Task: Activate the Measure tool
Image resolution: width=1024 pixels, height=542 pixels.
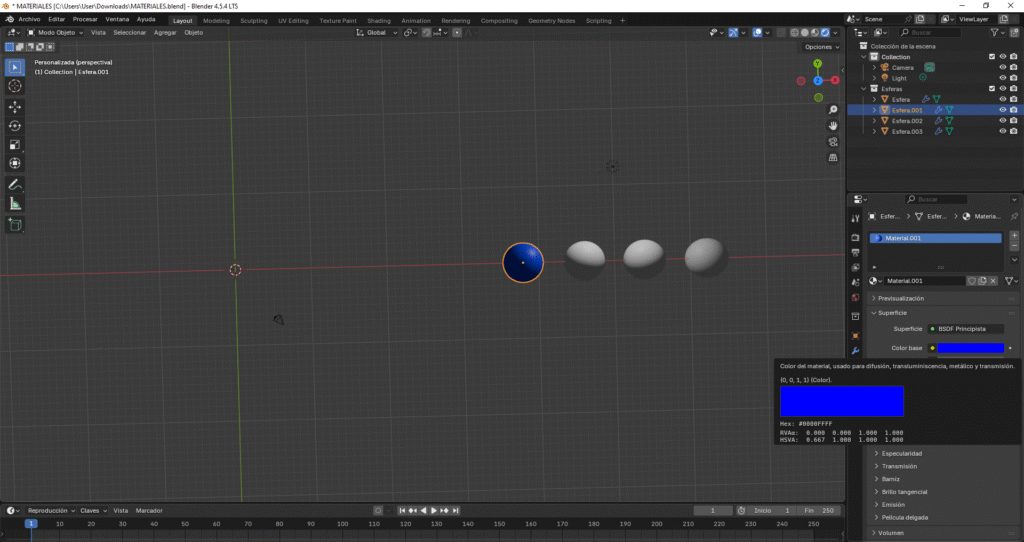Action: pos(15,204)
